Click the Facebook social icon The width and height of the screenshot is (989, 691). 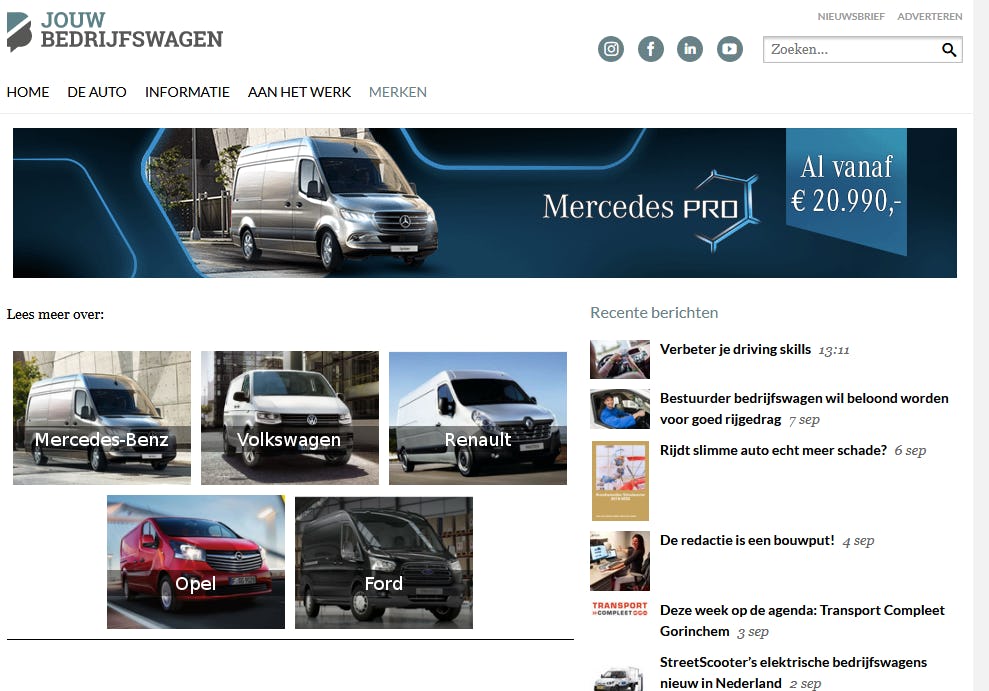click(x=650, y=48)
